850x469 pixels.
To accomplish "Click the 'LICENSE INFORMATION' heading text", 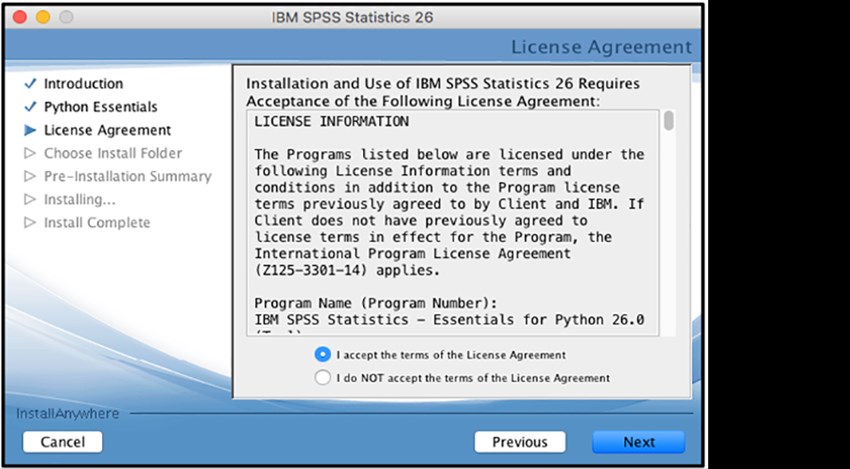I will pyautogui.click(x=331, y=121).
